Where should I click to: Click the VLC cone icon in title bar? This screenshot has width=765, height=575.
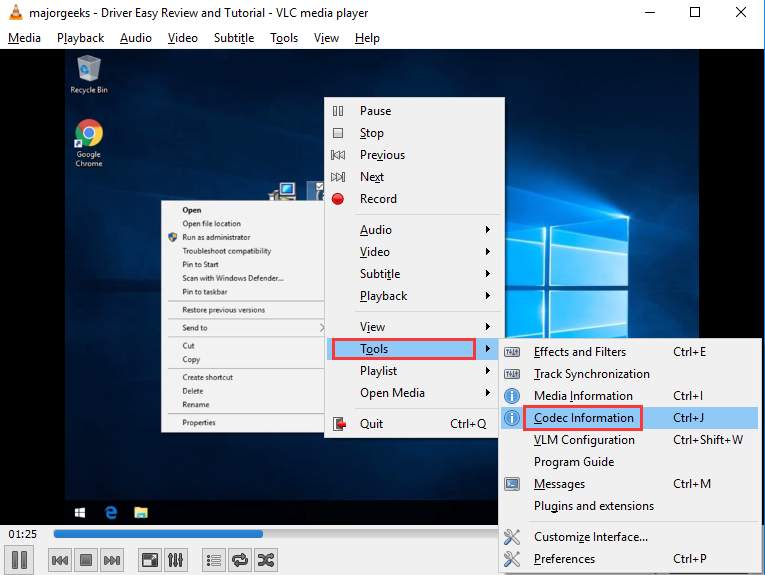(16, 12)
